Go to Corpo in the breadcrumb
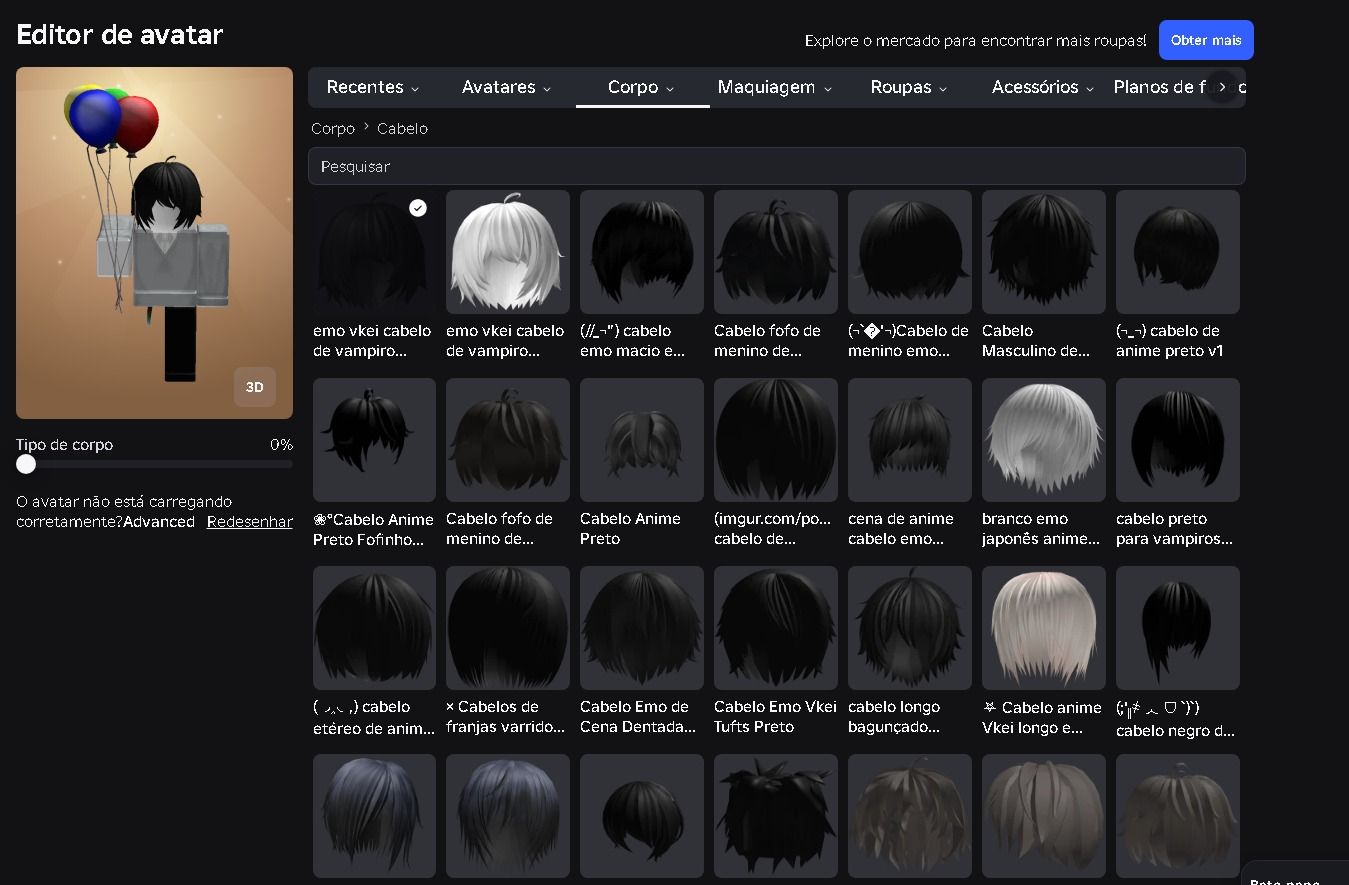Viewport: 1349px width, 885px height. click(x=333, y=128)
